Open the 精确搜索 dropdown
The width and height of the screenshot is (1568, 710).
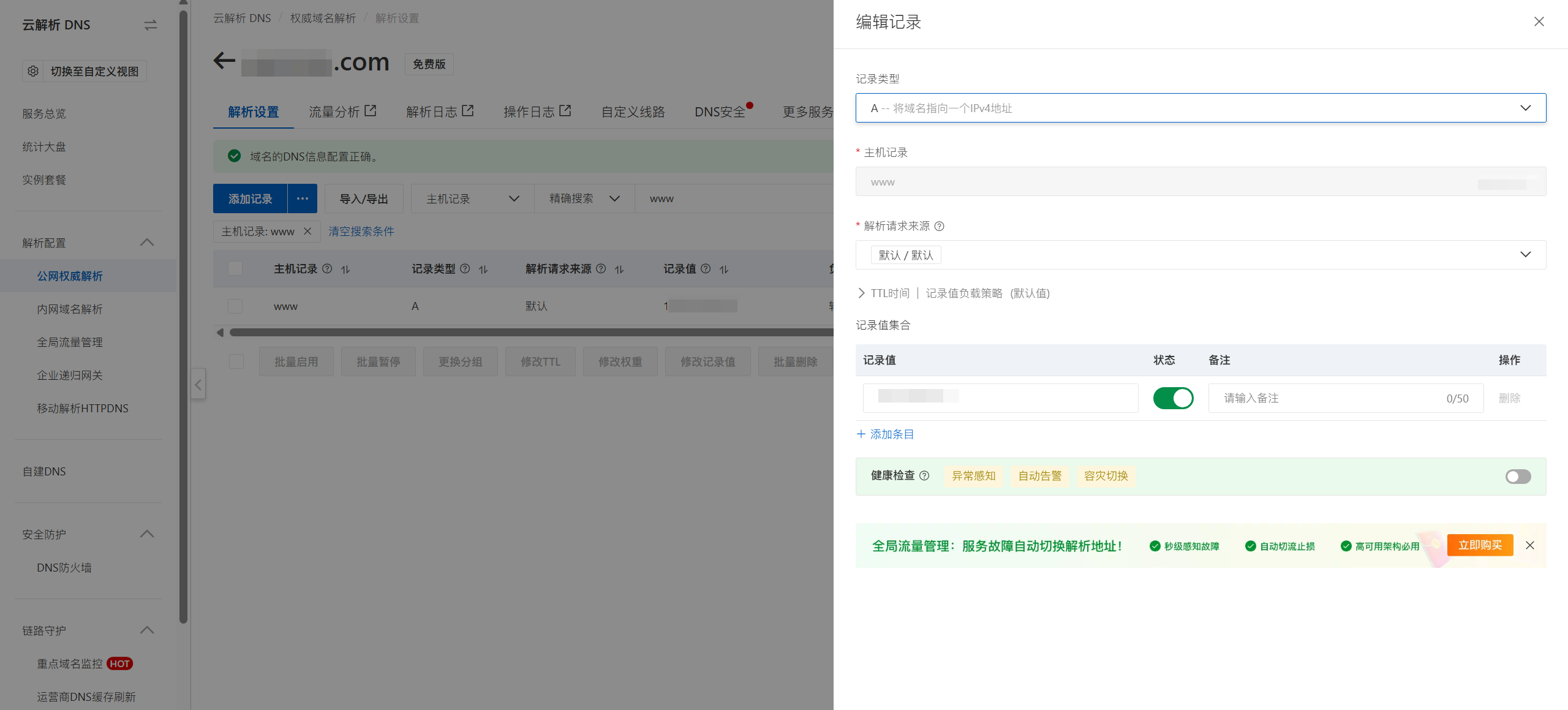pyautogui.click(x=584, y=198)
